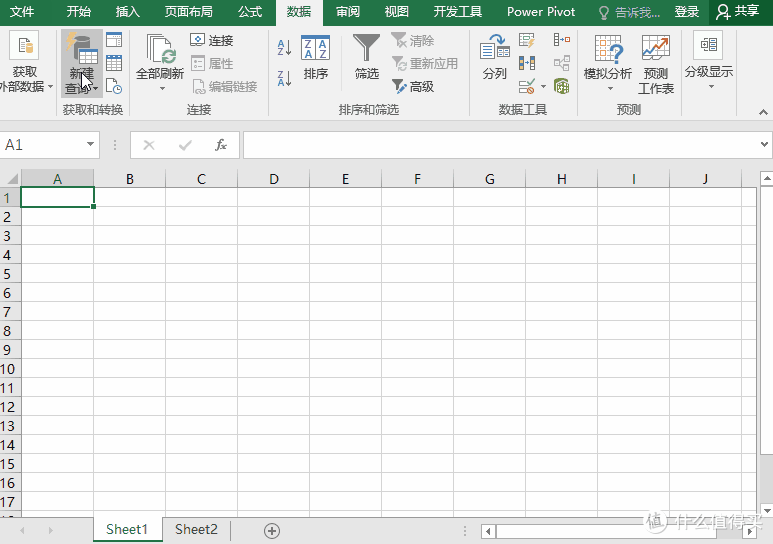Click the sort descending Z-to-A icon

pyautogui.click(x=284, y=77)
